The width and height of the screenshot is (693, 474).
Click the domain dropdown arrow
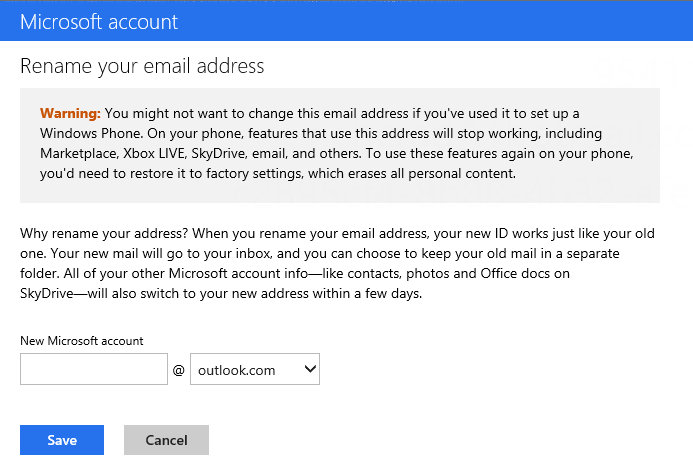pyautogui.click(x=310, y=370)
